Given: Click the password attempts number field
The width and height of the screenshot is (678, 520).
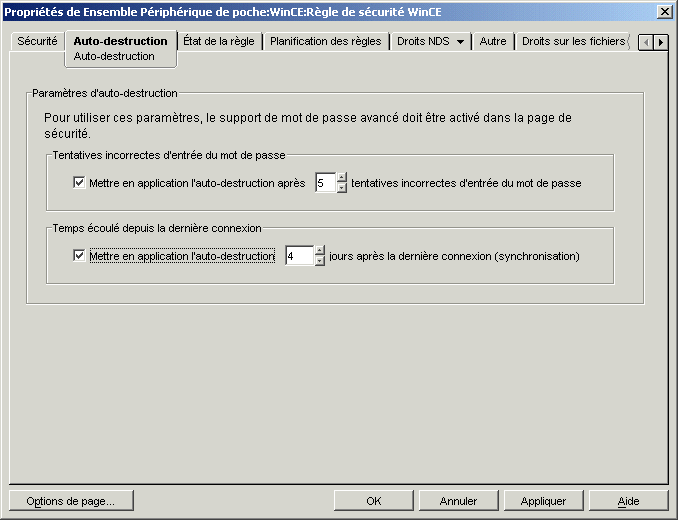Looking at the screenshot, I should (x=326, y=183).
